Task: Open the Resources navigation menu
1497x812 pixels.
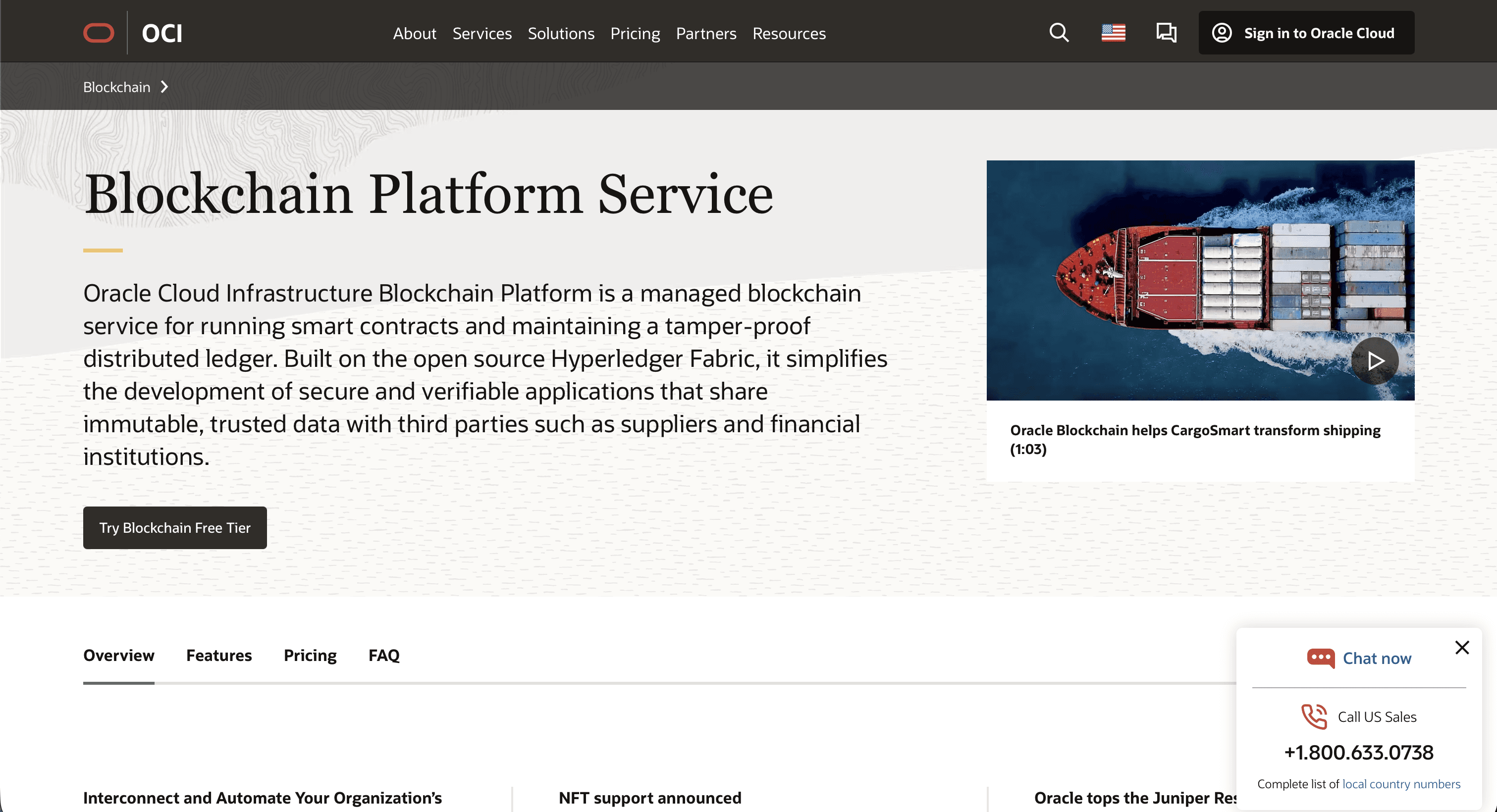Action: tap(789, 34)
